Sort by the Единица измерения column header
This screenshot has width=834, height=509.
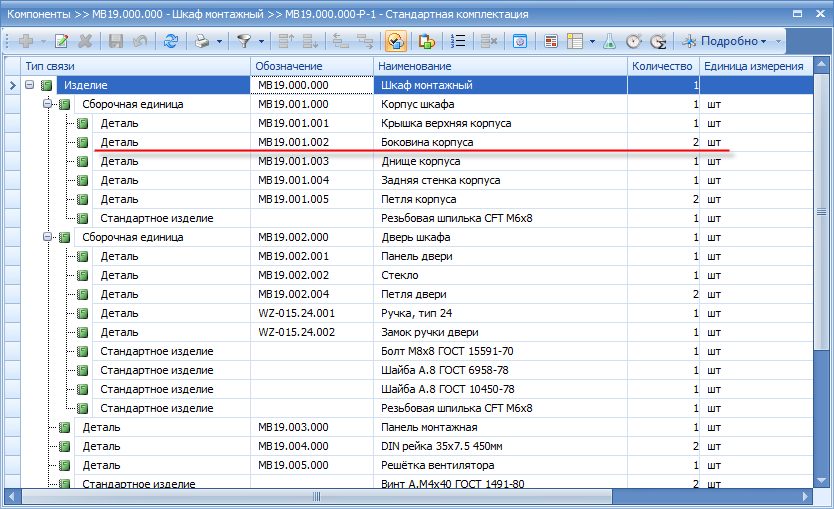point(756,66)
